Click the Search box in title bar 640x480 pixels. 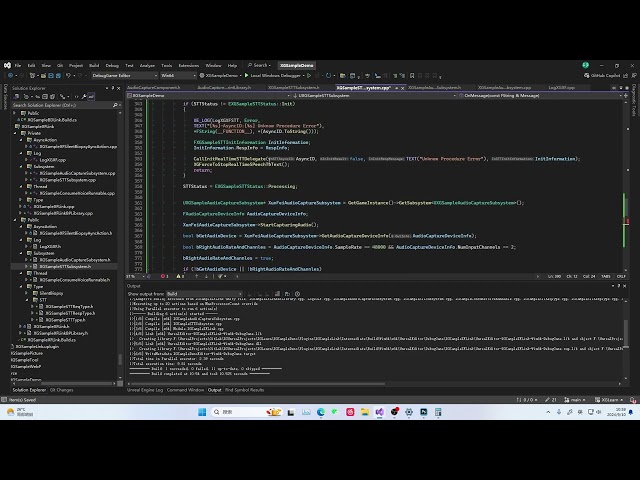point(260,65)
